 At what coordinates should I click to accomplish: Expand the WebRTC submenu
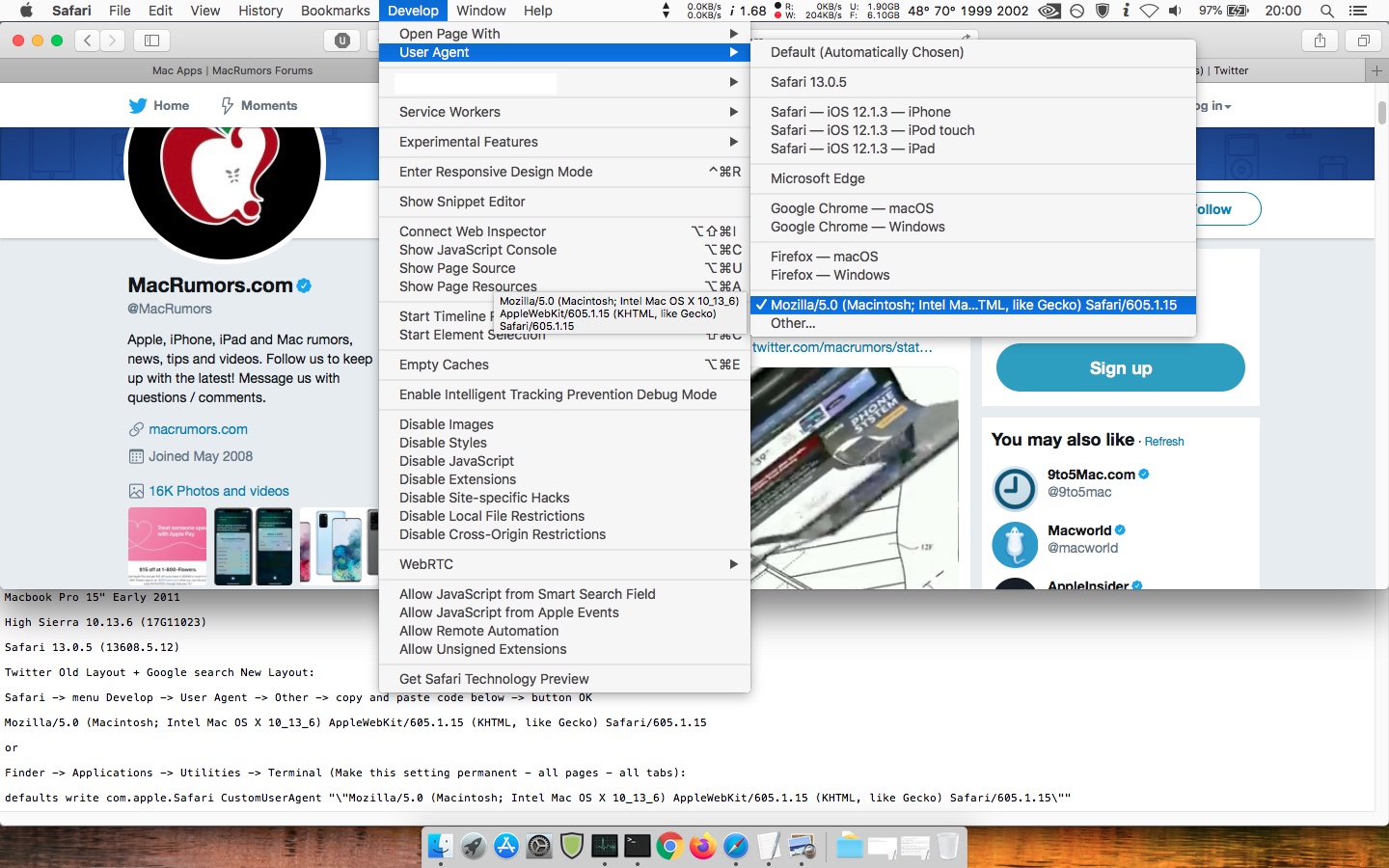[565, 564]
